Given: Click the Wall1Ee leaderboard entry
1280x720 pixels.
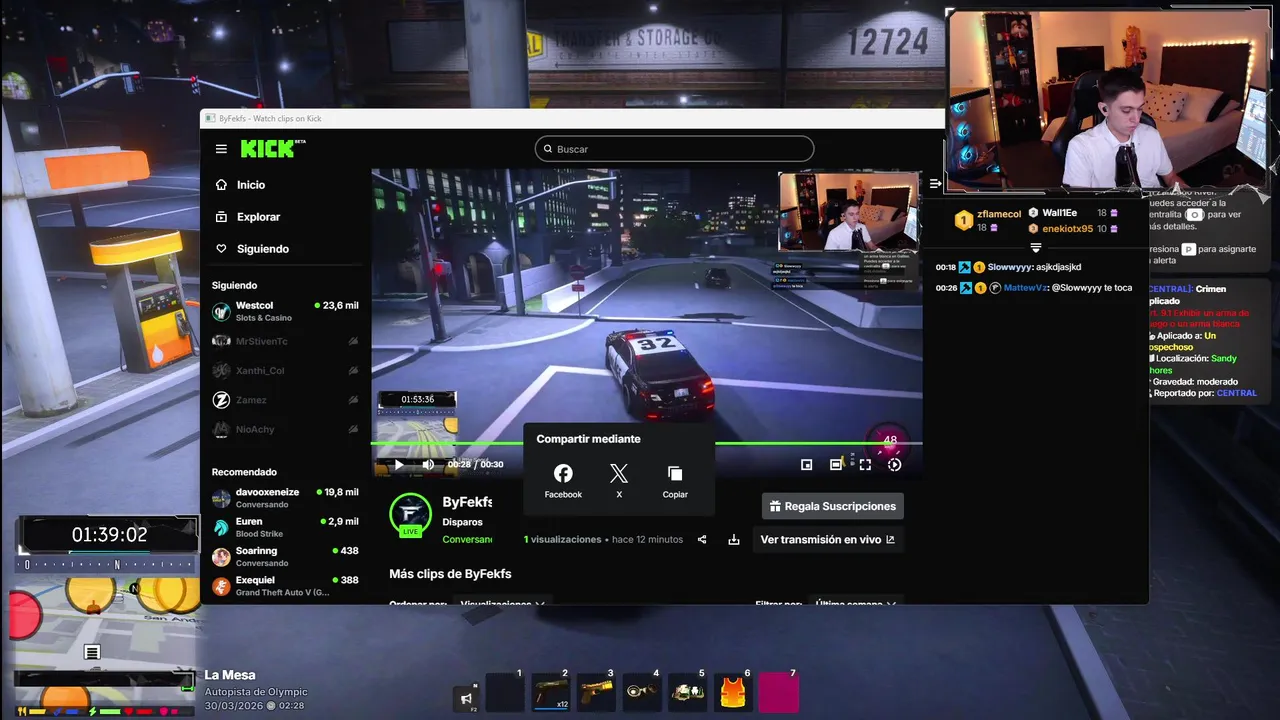Looking at the screenshot, I should 1072,213.
